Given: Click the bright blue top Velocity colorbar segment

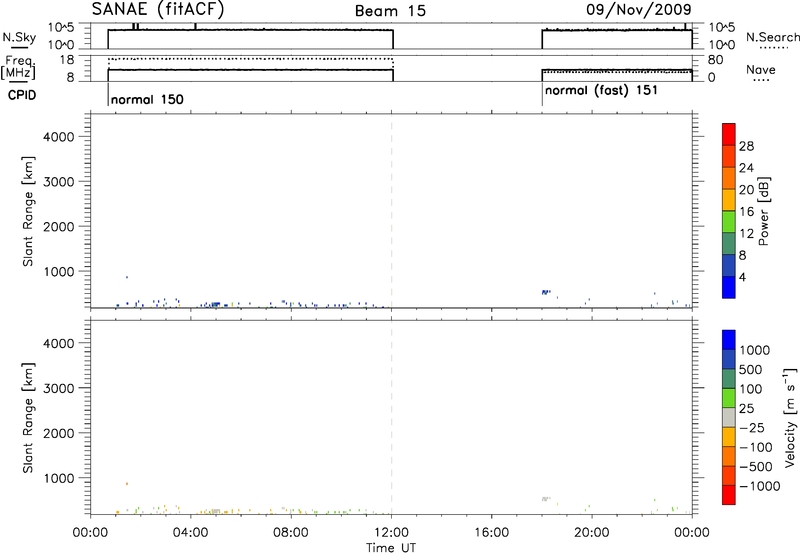Looking at the screenshot, I should coord(729,340).
